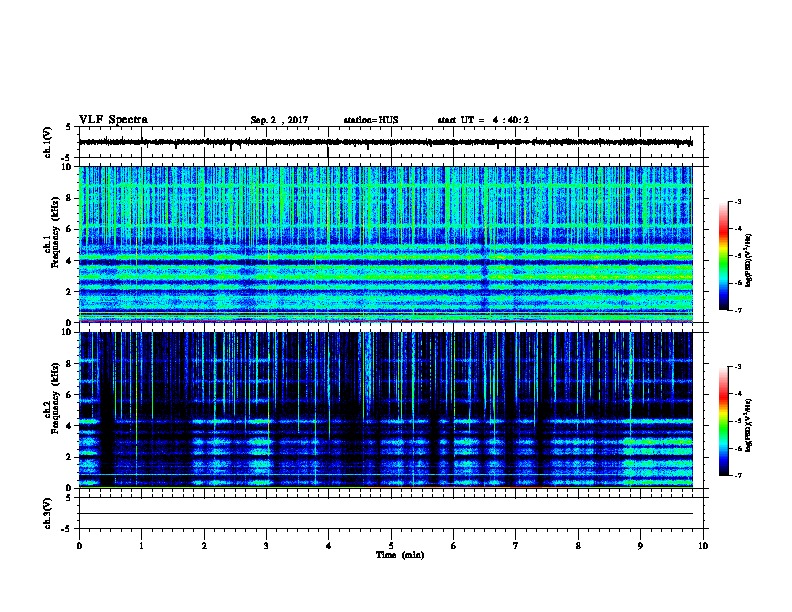This screenshot has height=612, width=792.
Task: Click the 'VLF Spectra' title text
Action: point(113,120)
